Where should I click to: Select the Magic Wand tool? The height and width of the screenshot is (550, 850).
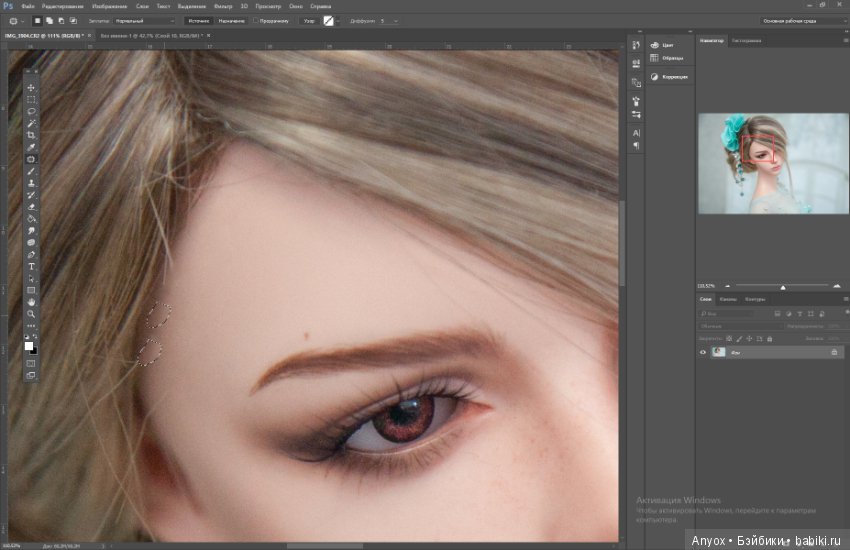click(x=31, y=124)
